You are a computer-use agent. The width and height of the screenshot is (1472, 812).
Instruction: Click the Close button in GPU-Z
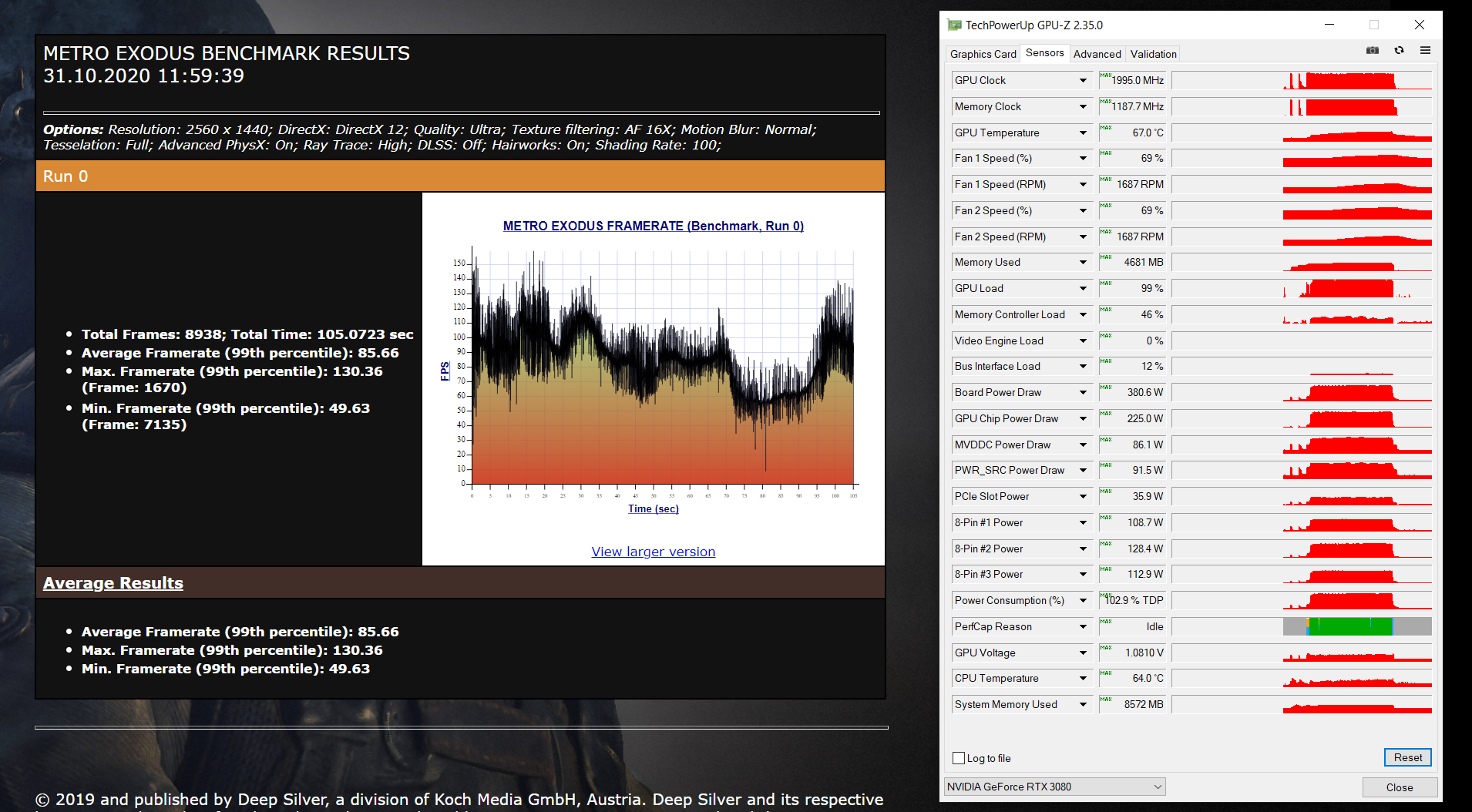tap(1400, 787)
